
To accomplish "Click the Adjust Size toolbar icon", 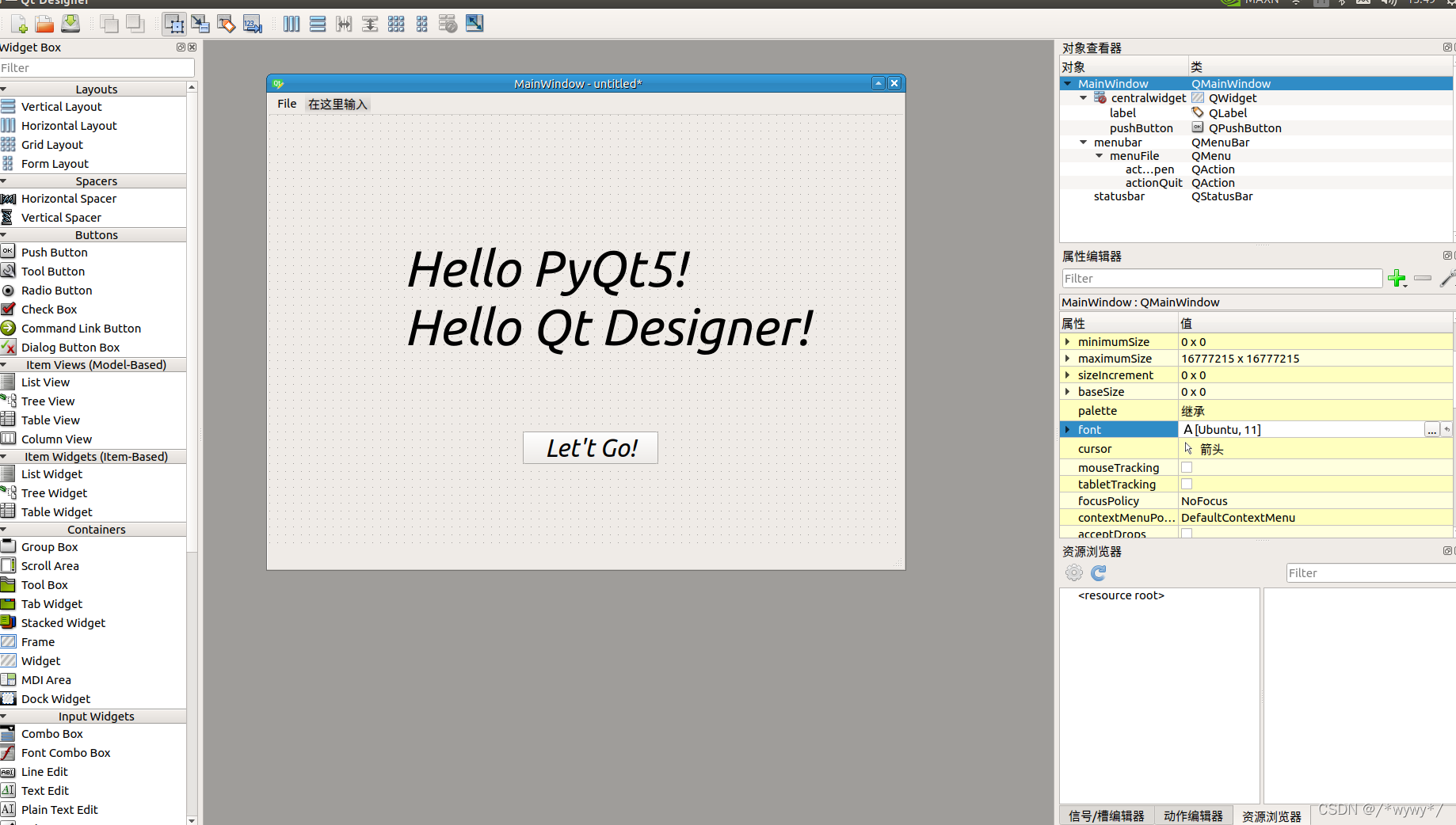I will click(x=474, y=24).
